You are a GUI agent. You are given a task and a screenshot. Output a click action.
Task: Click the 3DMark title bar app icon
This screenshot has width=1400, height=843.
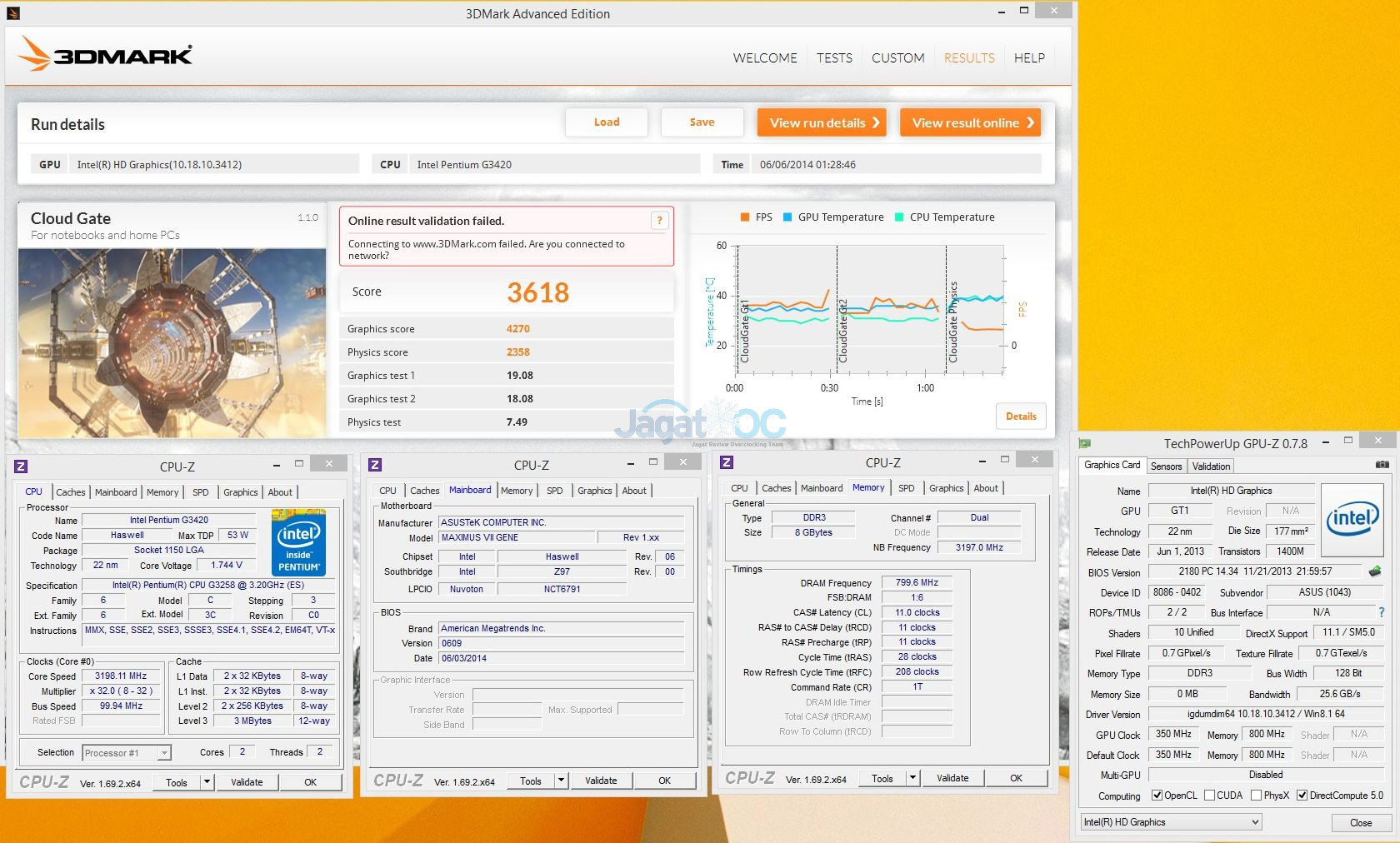pyautogui.click(x=12, y=13)
